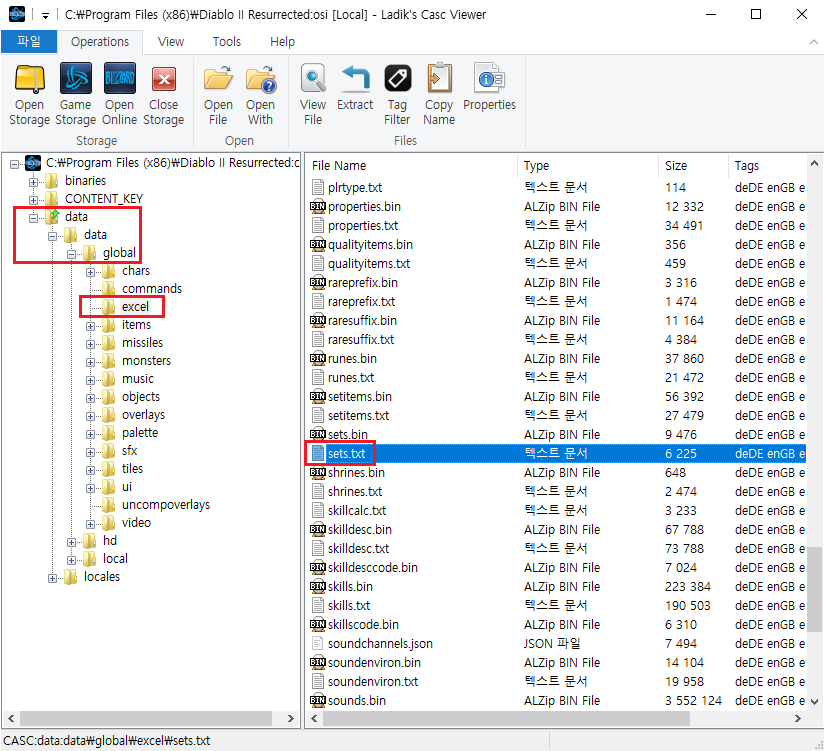Viewport: 824px width, 751px height.
Task: Expand the items folder node
Action: pos(90,326)
